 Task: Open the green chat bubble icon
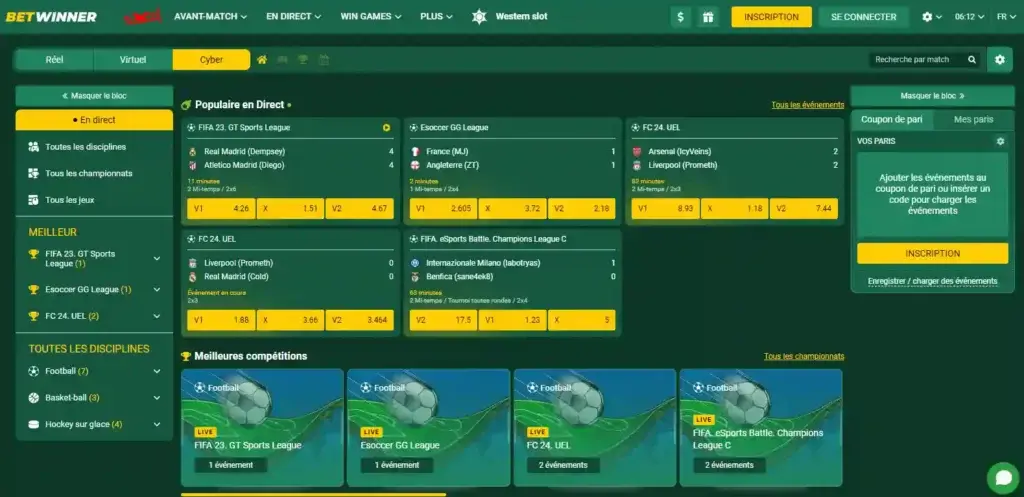click(1001, 478)
